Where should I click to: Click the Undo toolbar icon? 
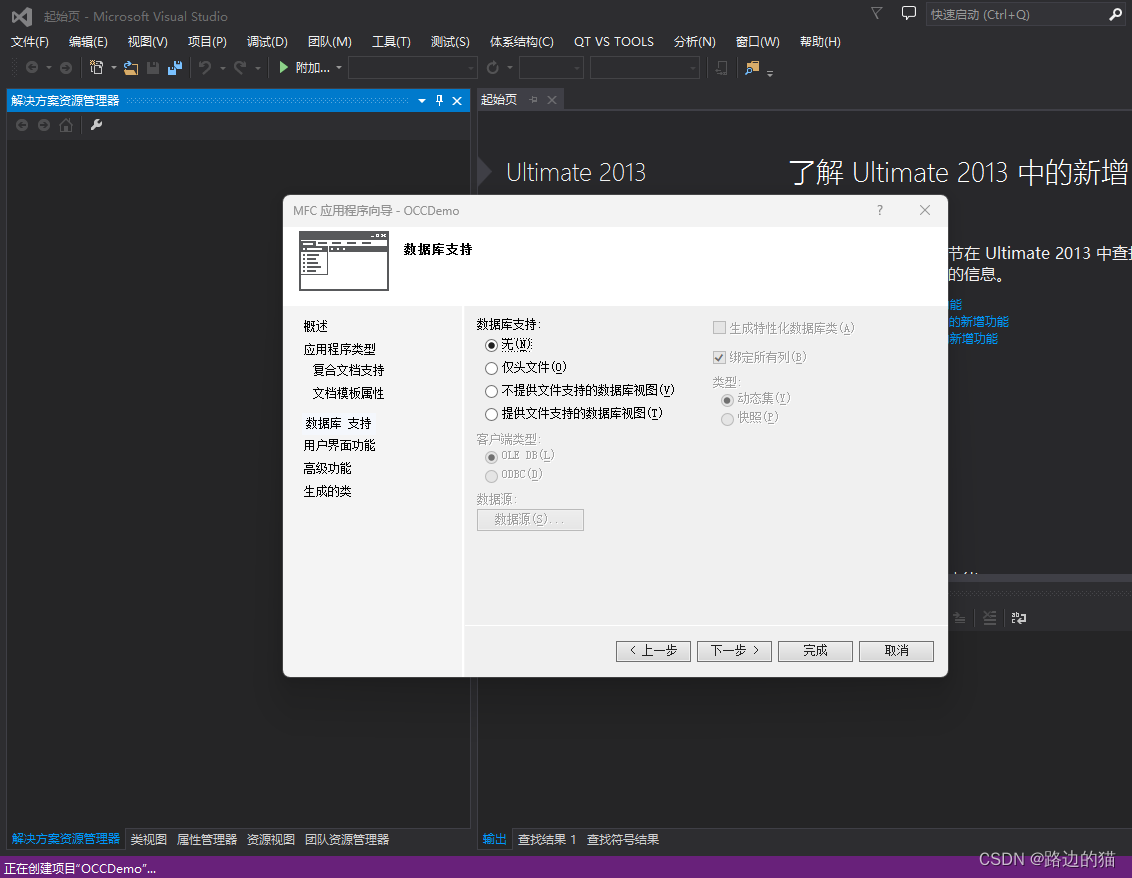point(205,67)
